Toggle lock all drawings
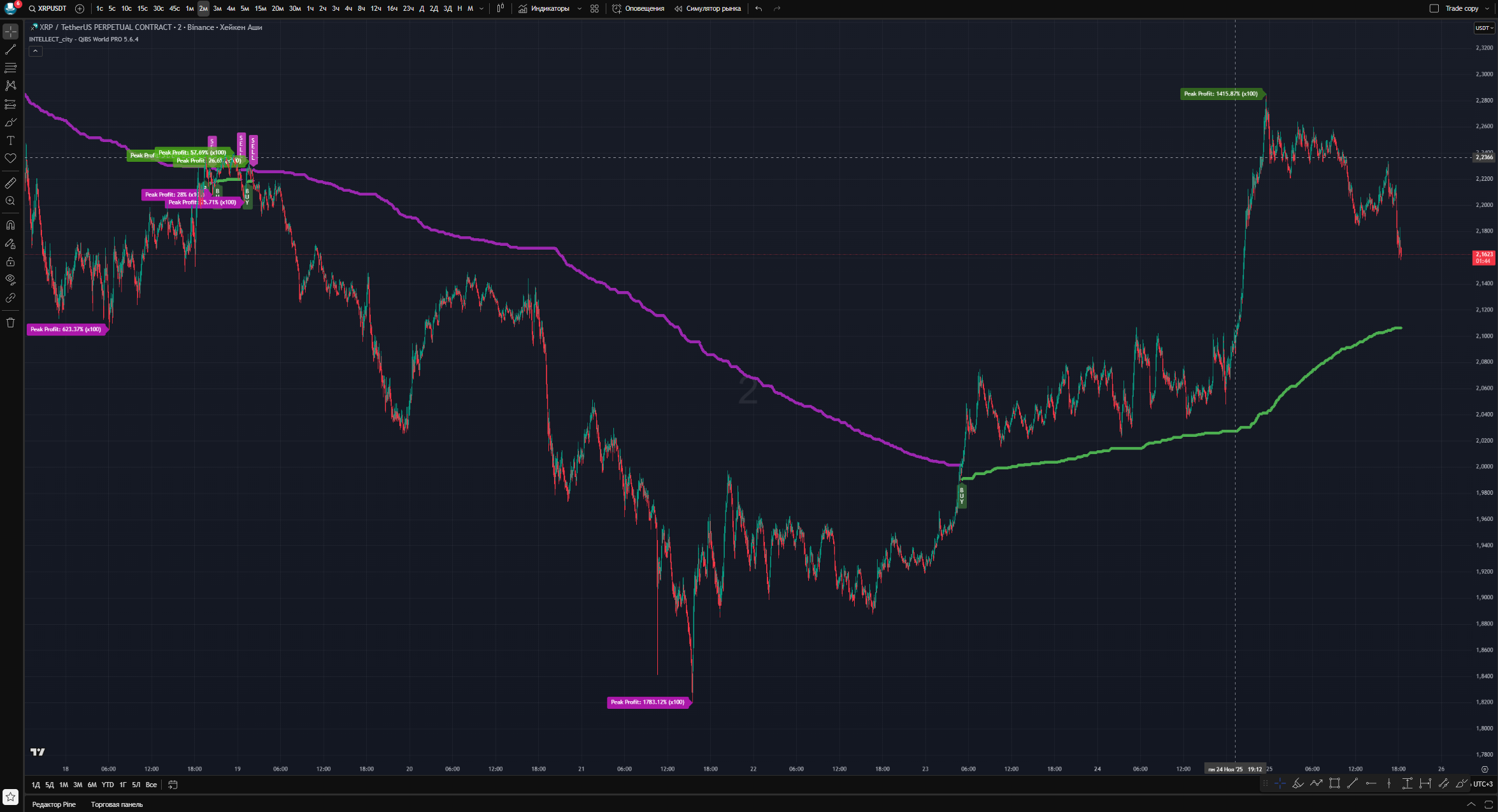Viewport: 1498px width, 812px height. click(x=11, y=262)
